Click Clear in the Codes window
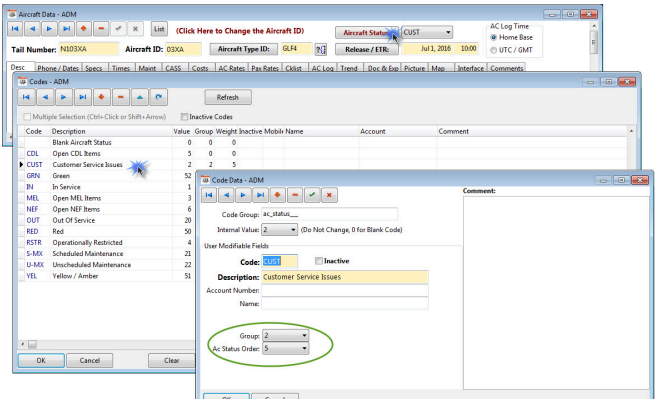The width and height of the screenshot is (656, 399). [172, 360]
